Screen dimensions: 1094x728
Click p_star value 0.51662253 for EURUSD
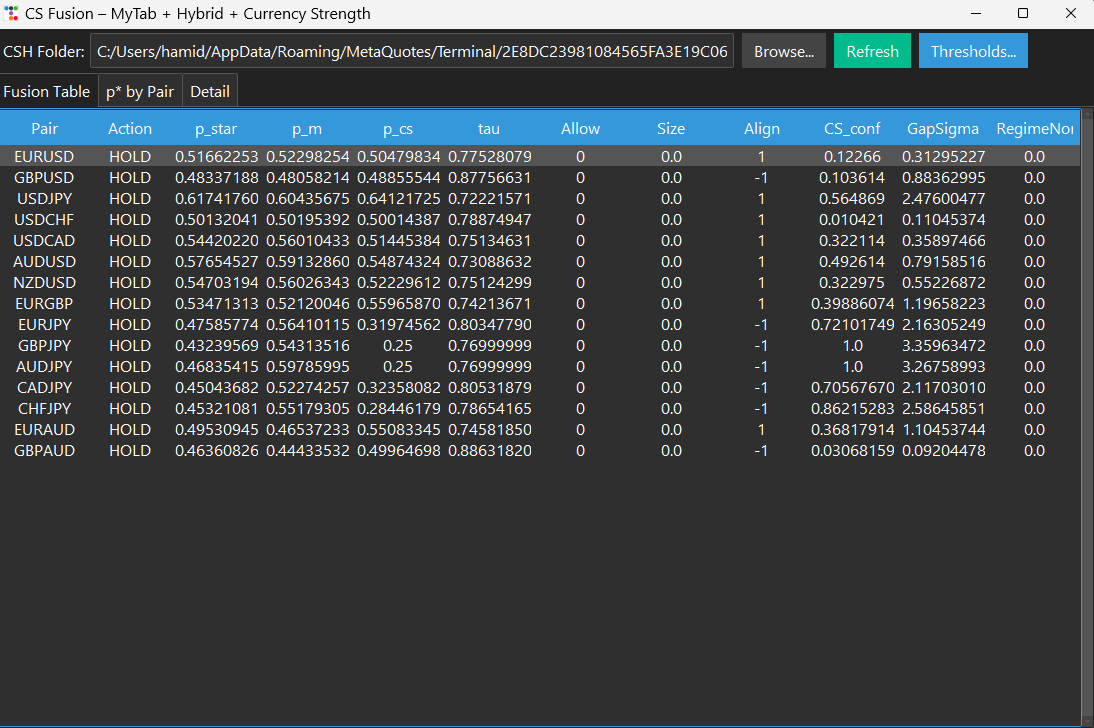tap(216, 156)
